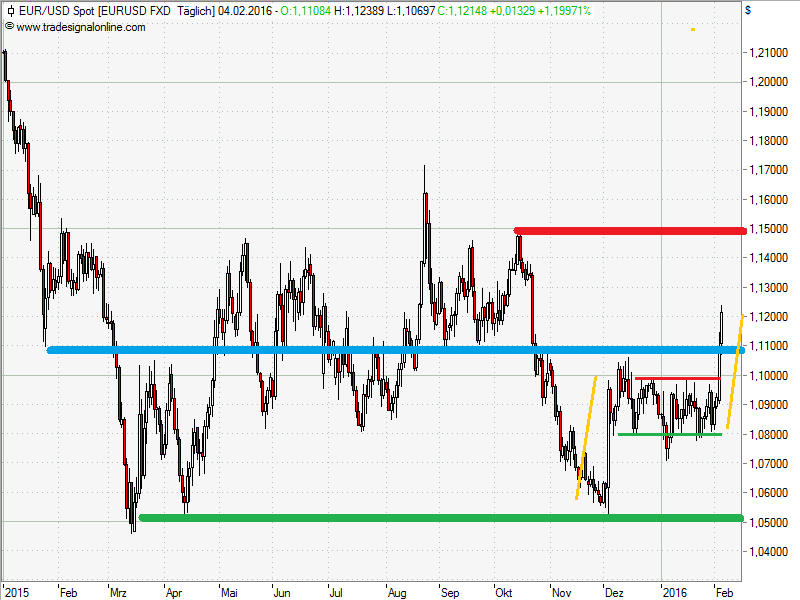Click the EUR/USD Spot chart title

(x=57, y=11)
